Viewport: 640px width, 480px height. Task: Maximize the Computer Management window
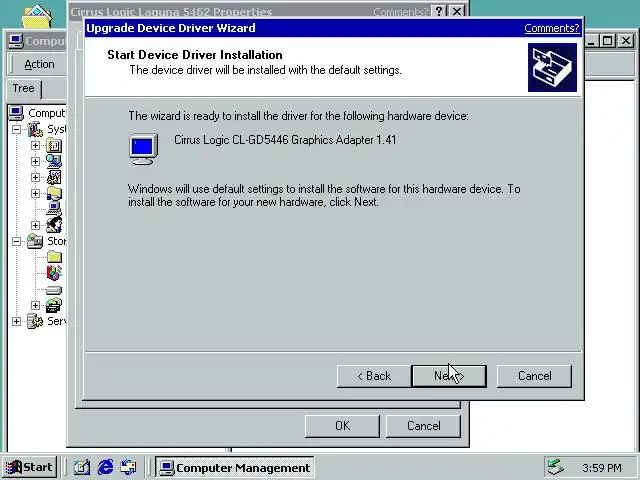pos(608,41)
